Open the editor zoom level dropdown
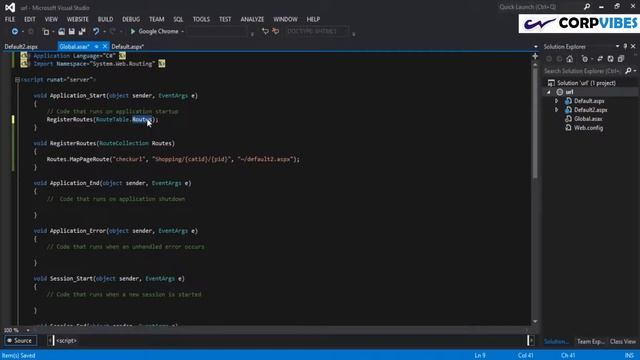 [x=28, y=330]
